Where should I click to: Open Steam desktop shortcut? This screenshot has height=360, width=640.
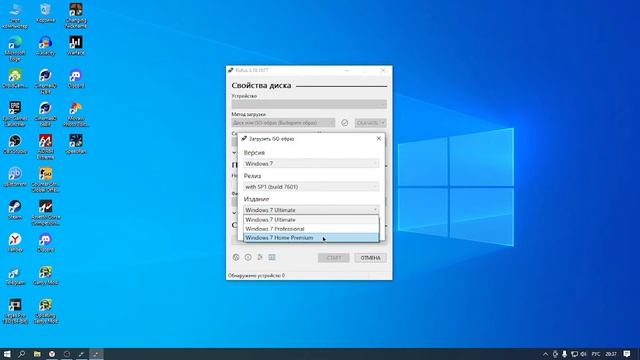click(15, 209)
